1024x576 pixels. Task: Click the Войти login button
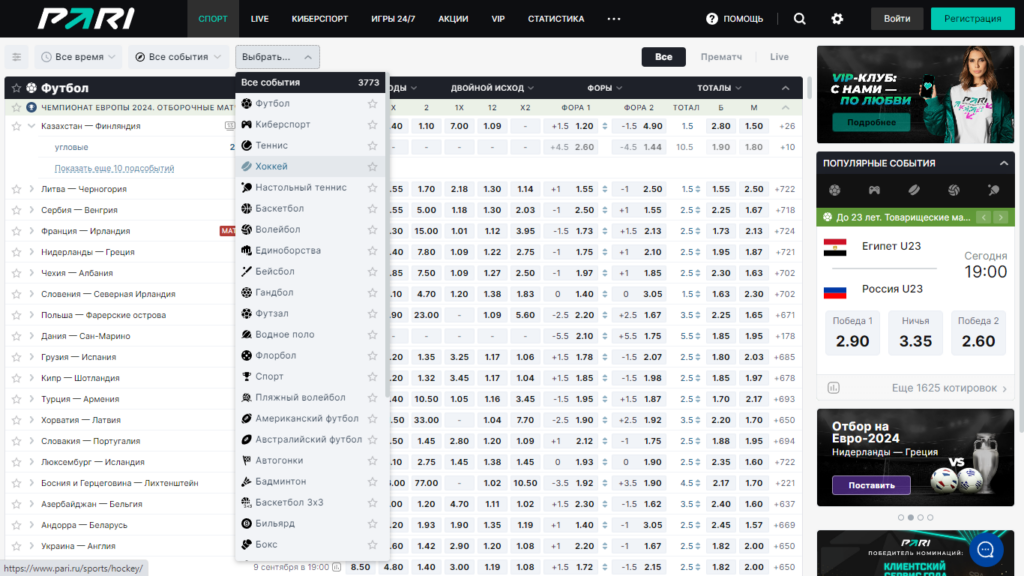897,19
